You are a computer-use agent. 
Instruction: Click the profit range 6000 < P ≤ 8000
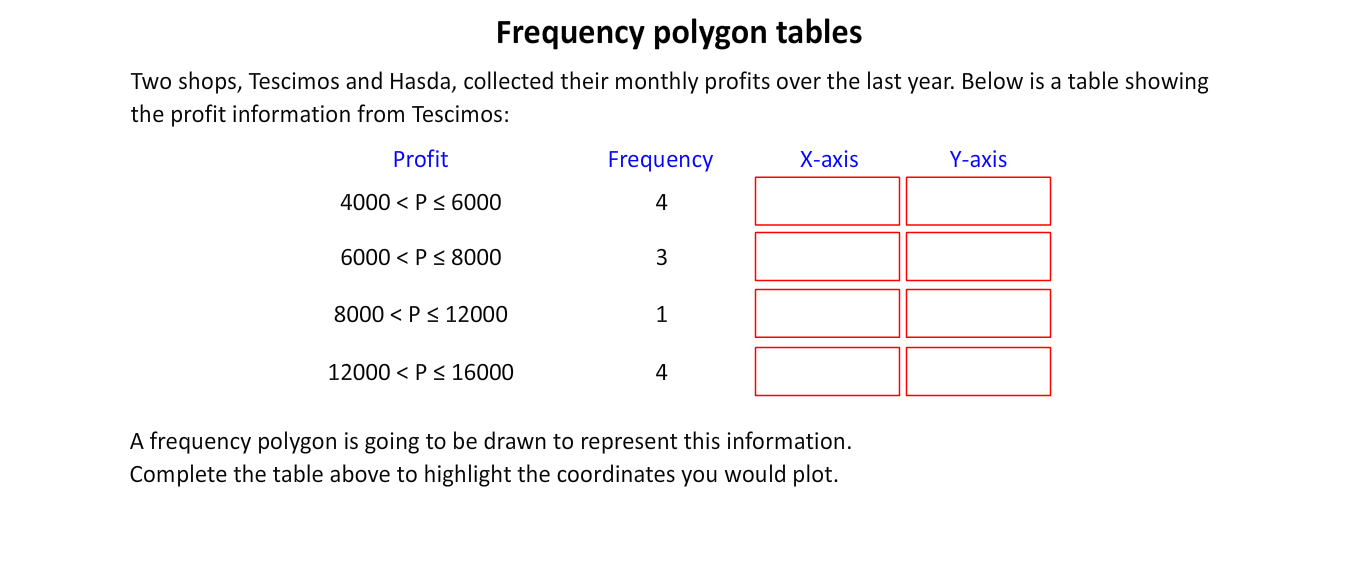pyautogui.click(x=421, y=258)
